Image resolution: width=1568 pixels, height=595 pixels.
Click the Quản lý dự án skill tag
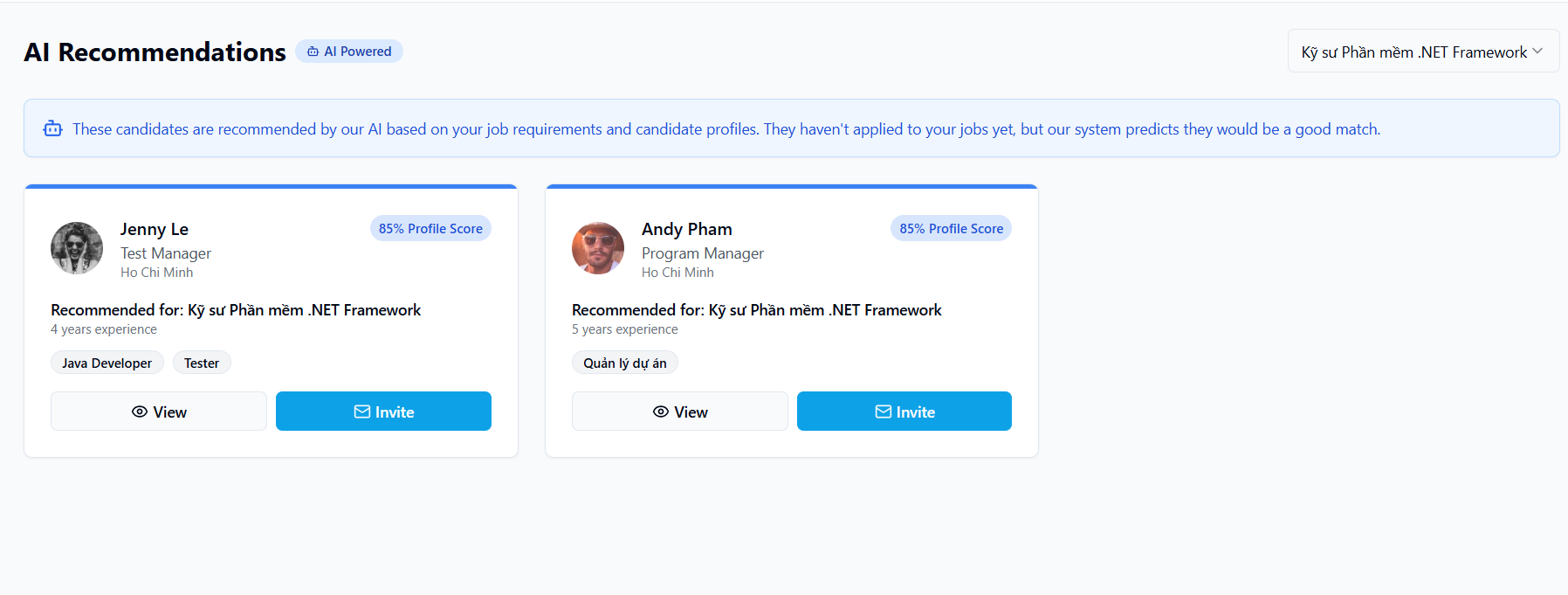[x=625, y=363]
